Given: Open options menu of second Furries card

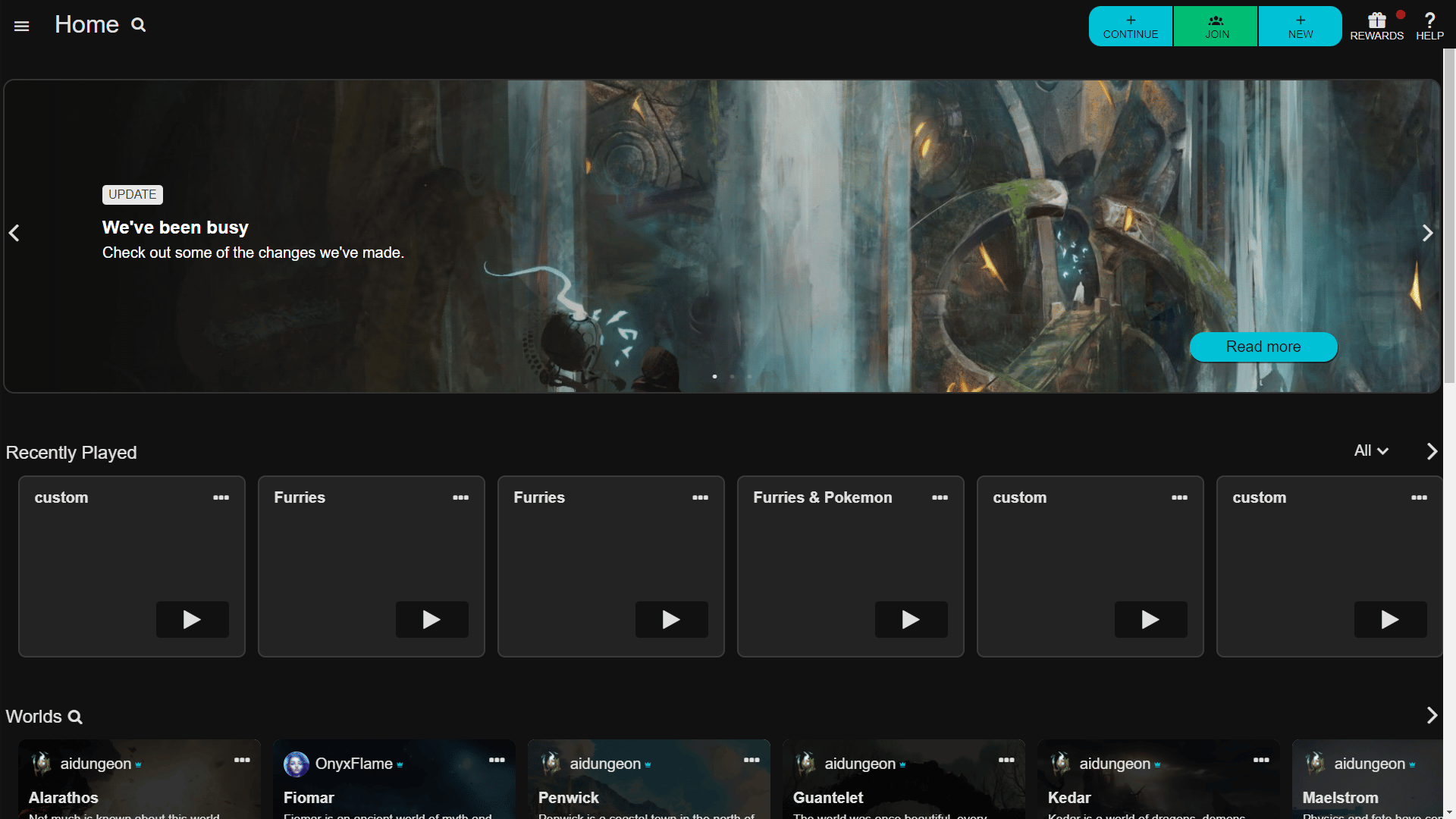Looking at the screenshot, I should click(x=700, y=497).
